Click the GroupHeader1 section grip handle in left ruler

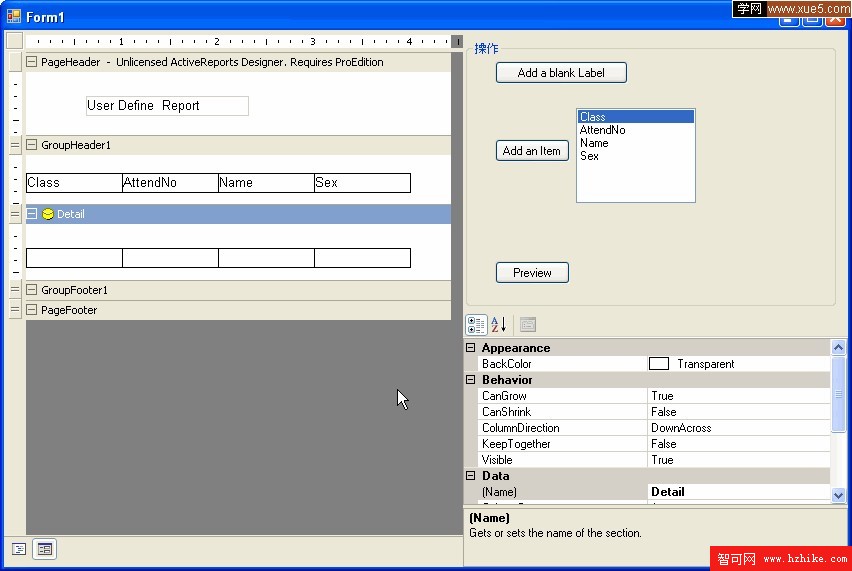[15, 145]
